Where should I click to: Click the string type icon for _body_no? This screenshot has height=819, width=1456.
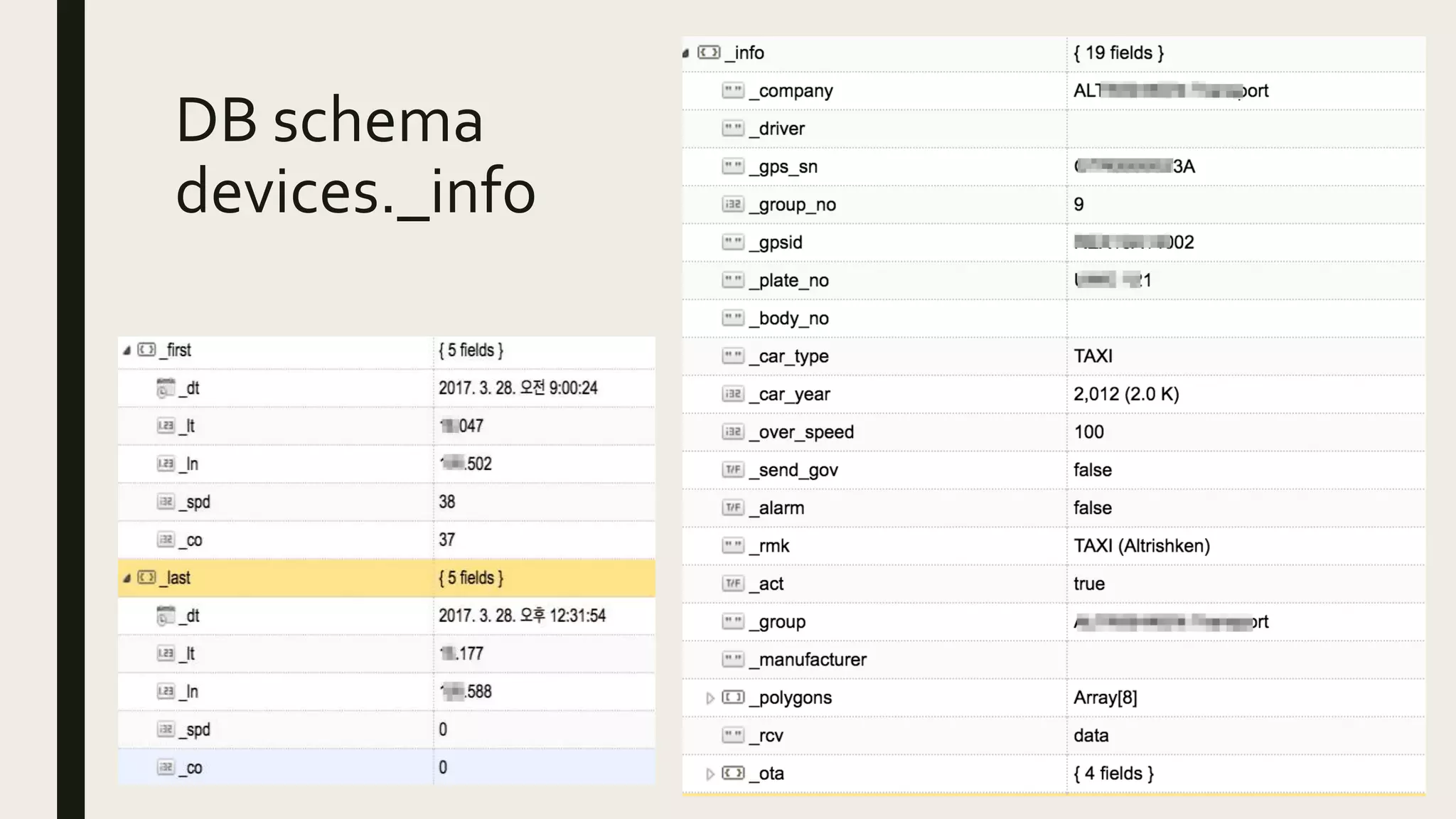click(x=733, y=318)
